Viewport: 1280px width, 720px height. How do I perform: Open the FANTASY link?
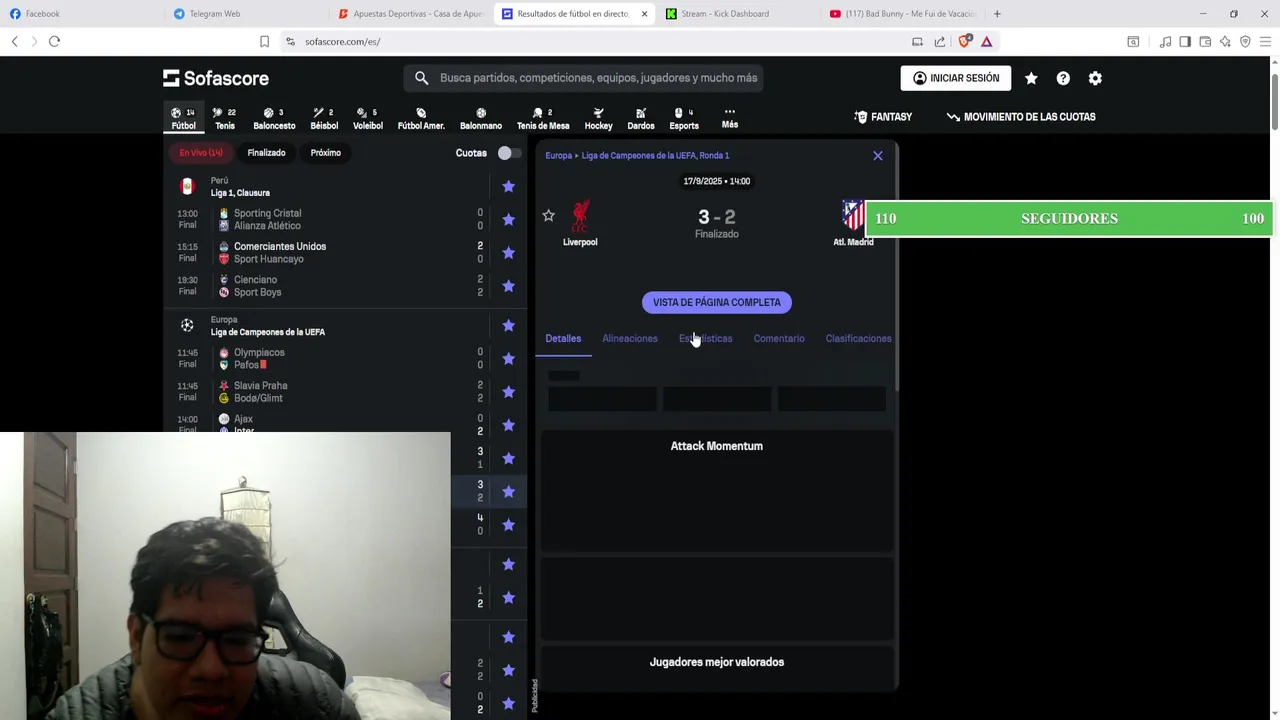[883, 117]
